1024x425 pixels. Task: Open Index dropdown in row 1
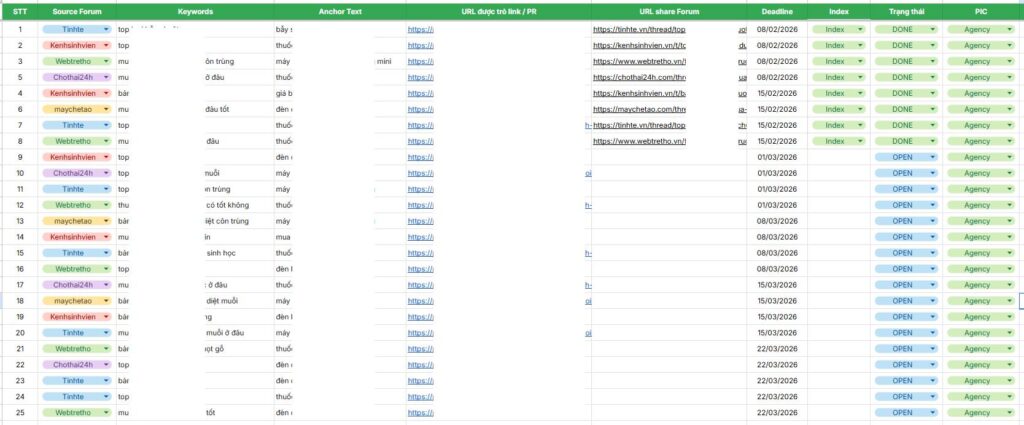coord(839,29)
